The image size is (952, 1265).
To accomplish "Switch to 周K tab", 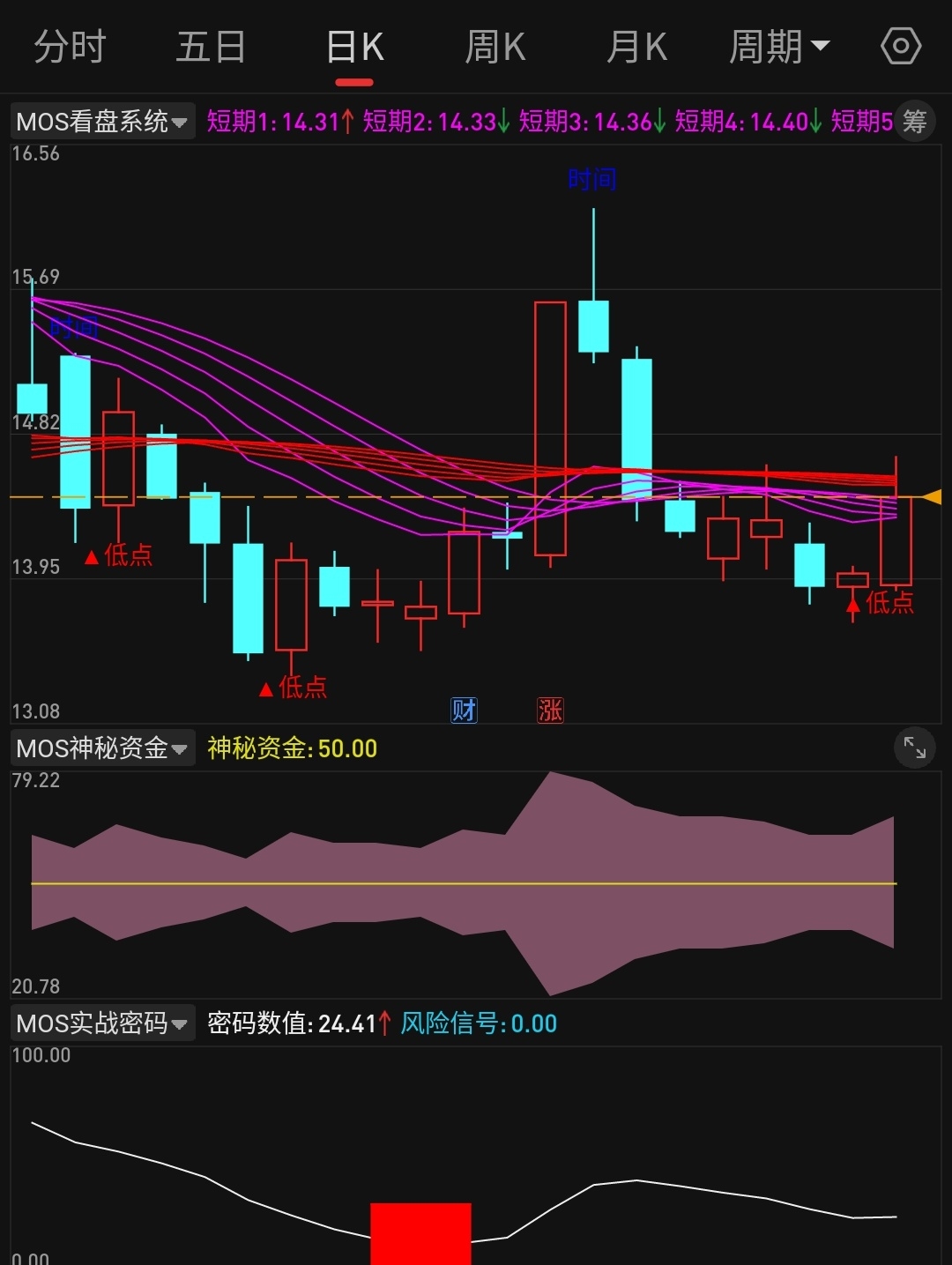I will [495, 47].
